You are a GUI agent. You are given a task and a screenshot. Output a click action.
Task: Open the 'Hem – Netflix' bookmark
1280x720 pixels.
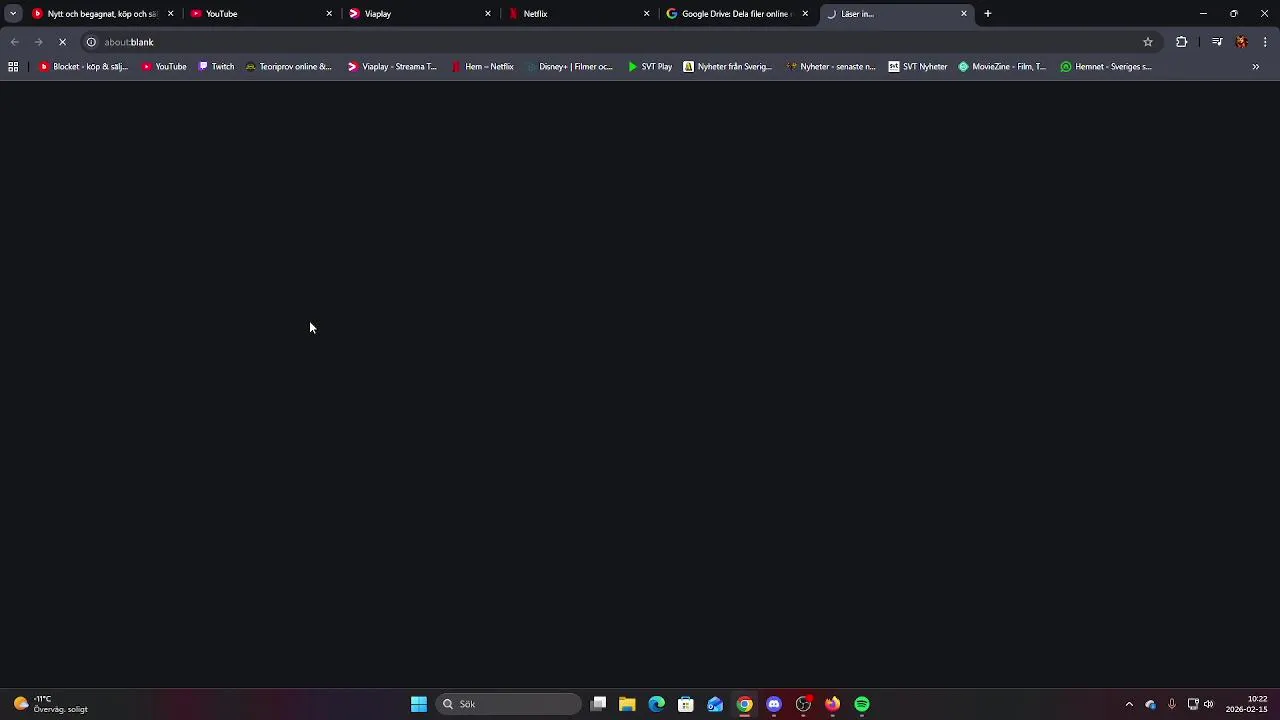(x=482, y=67)
